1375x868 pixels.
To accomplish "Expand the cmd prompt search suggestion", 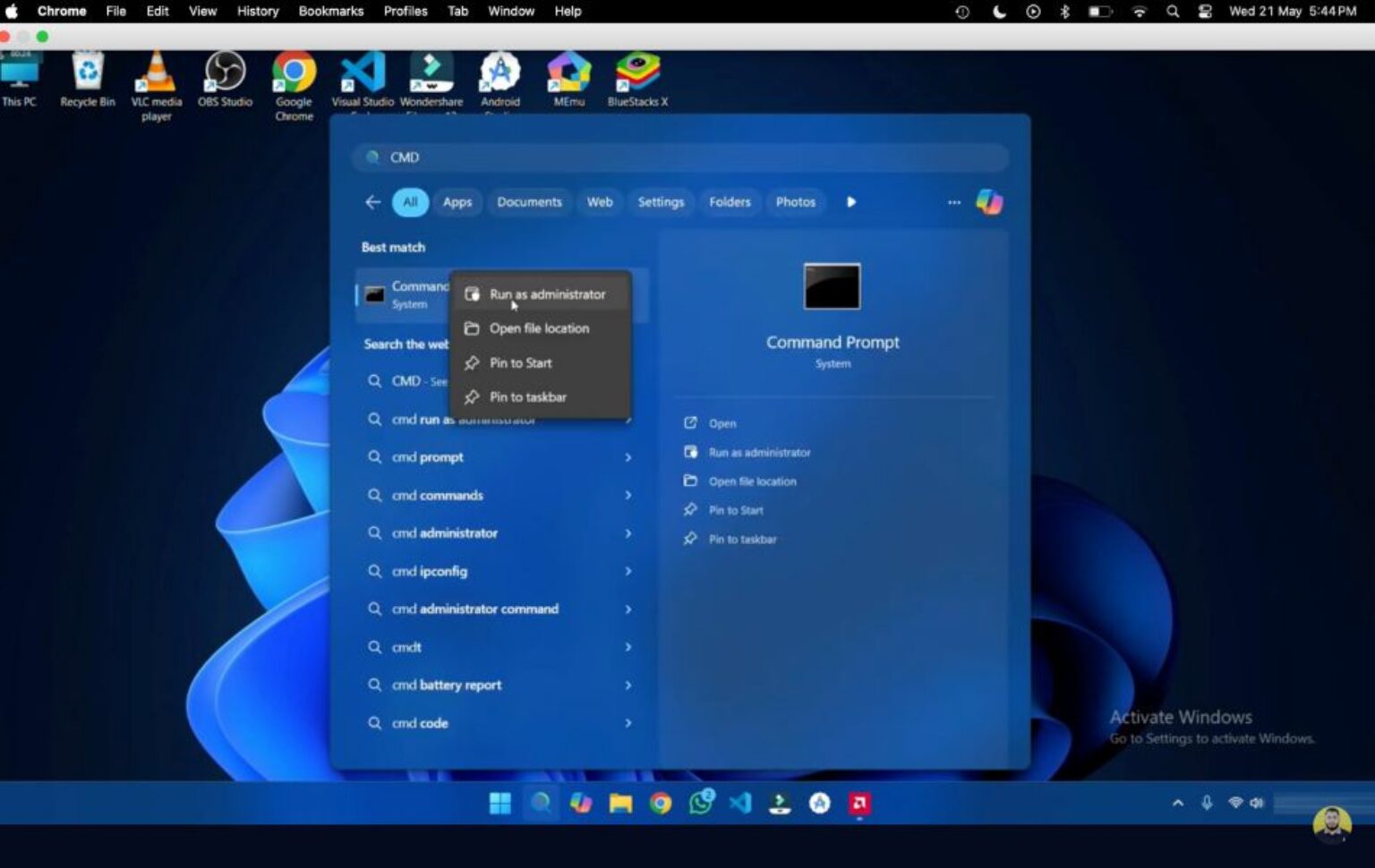I will (x=628, y=456).
